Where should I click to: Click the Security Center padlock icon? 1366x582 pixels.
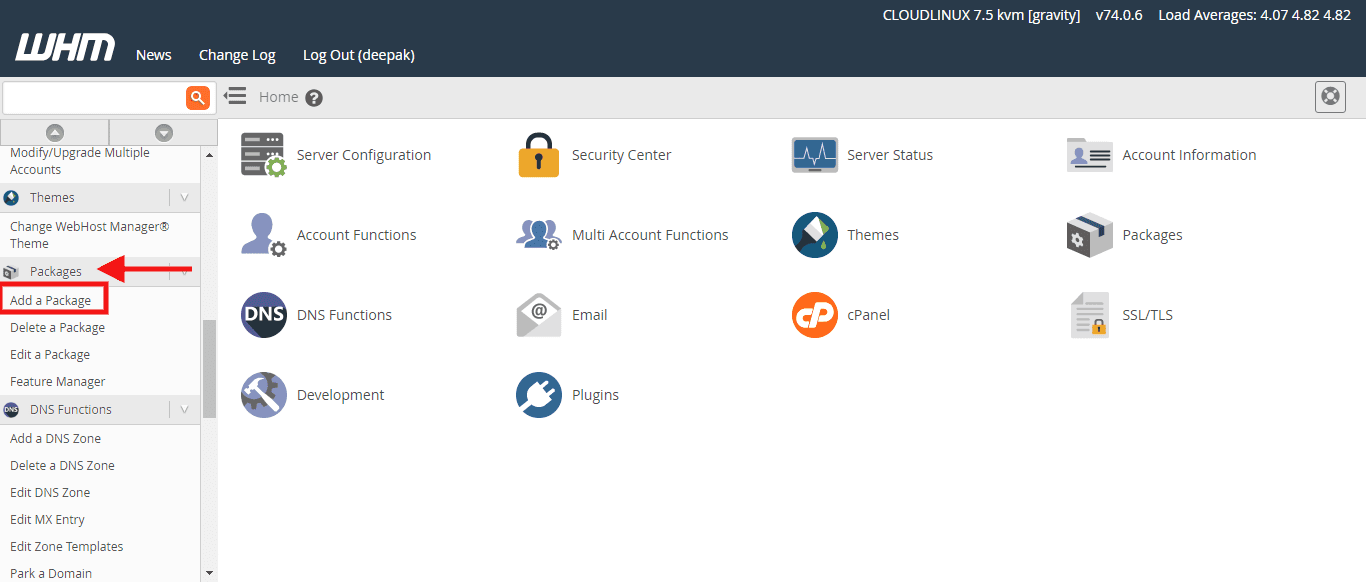pos(539,155)
